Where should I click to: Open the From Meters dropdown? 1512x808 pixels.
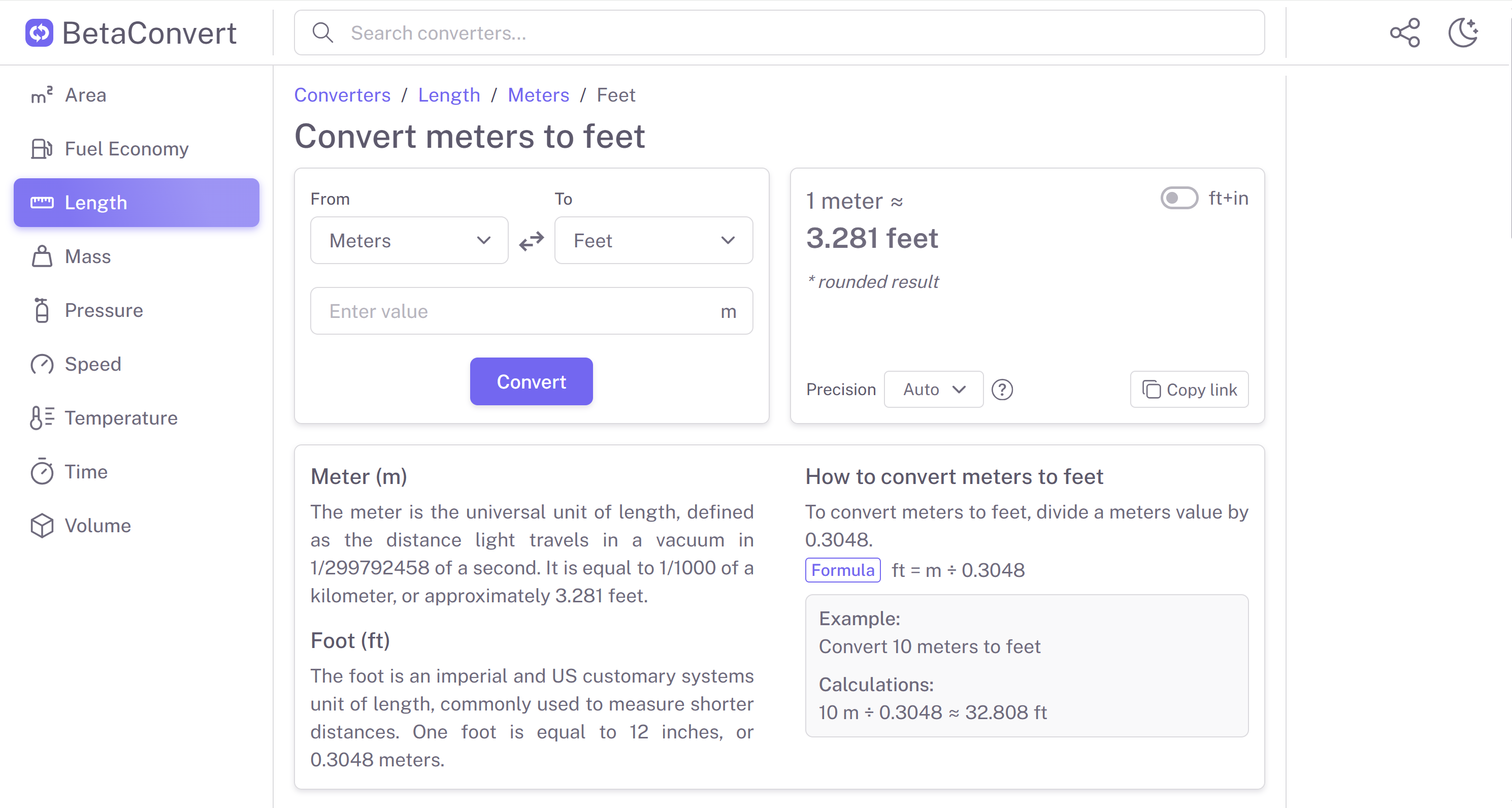[409, 241]
